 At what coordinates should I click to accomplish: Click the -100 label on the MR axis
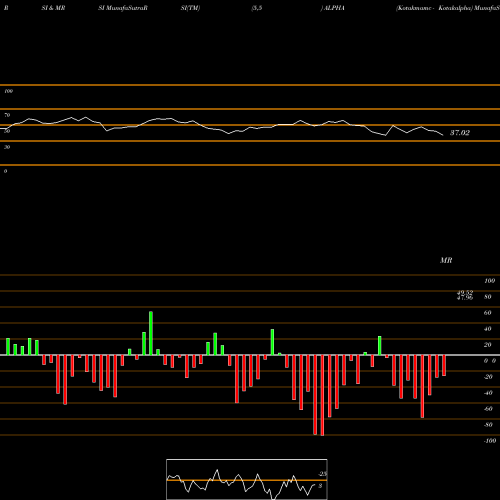click(x=490, y=441)
